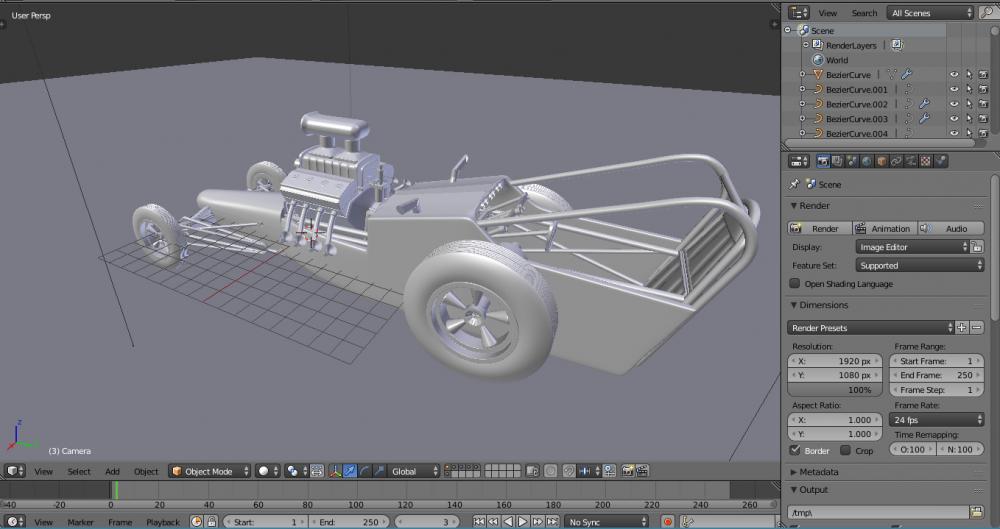The width and height of the screenshot is (1000, 529).
Task: Open the Render properties camera tab
Action: [823, 161]
